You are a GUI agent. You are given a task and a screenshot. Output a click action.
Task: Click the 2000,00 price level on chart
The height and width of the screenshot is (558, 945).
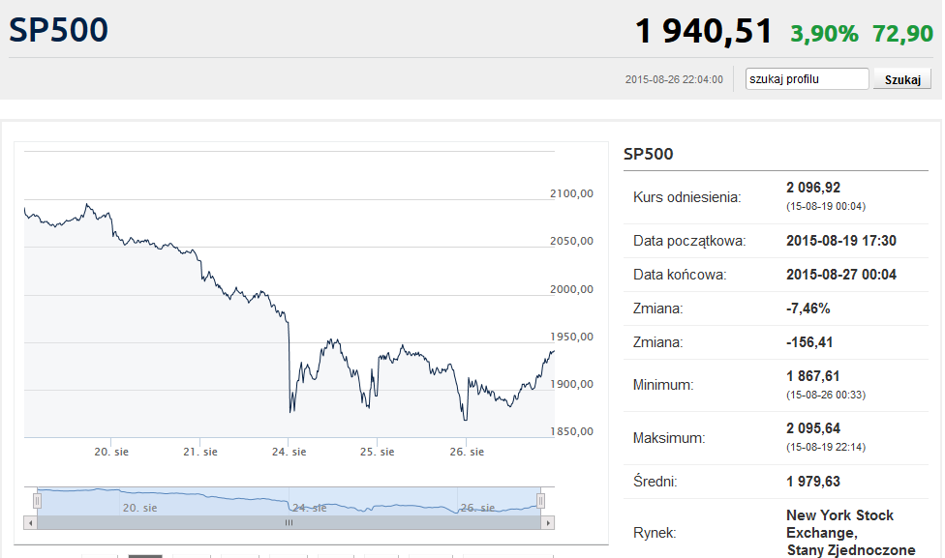[572, 289]
